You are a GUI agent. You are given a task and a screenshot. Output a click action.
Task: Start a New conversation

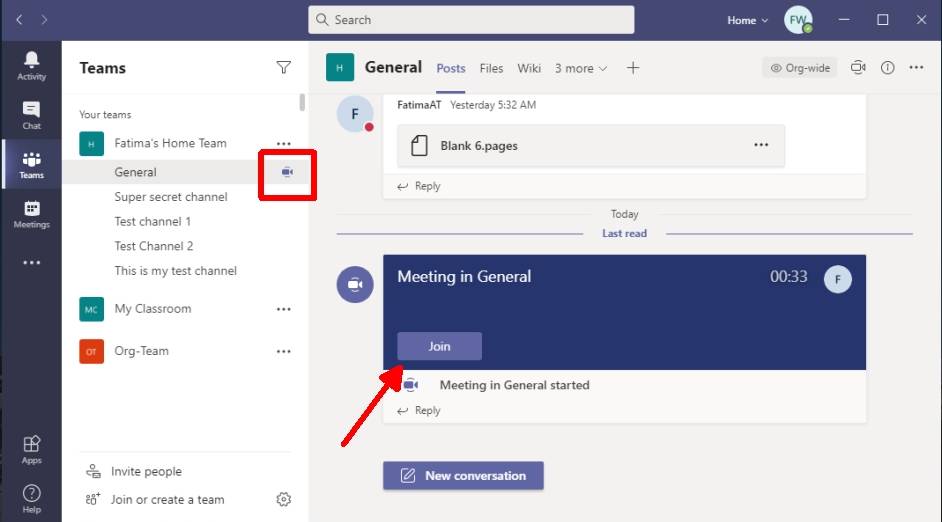click(x=463, y=476)
